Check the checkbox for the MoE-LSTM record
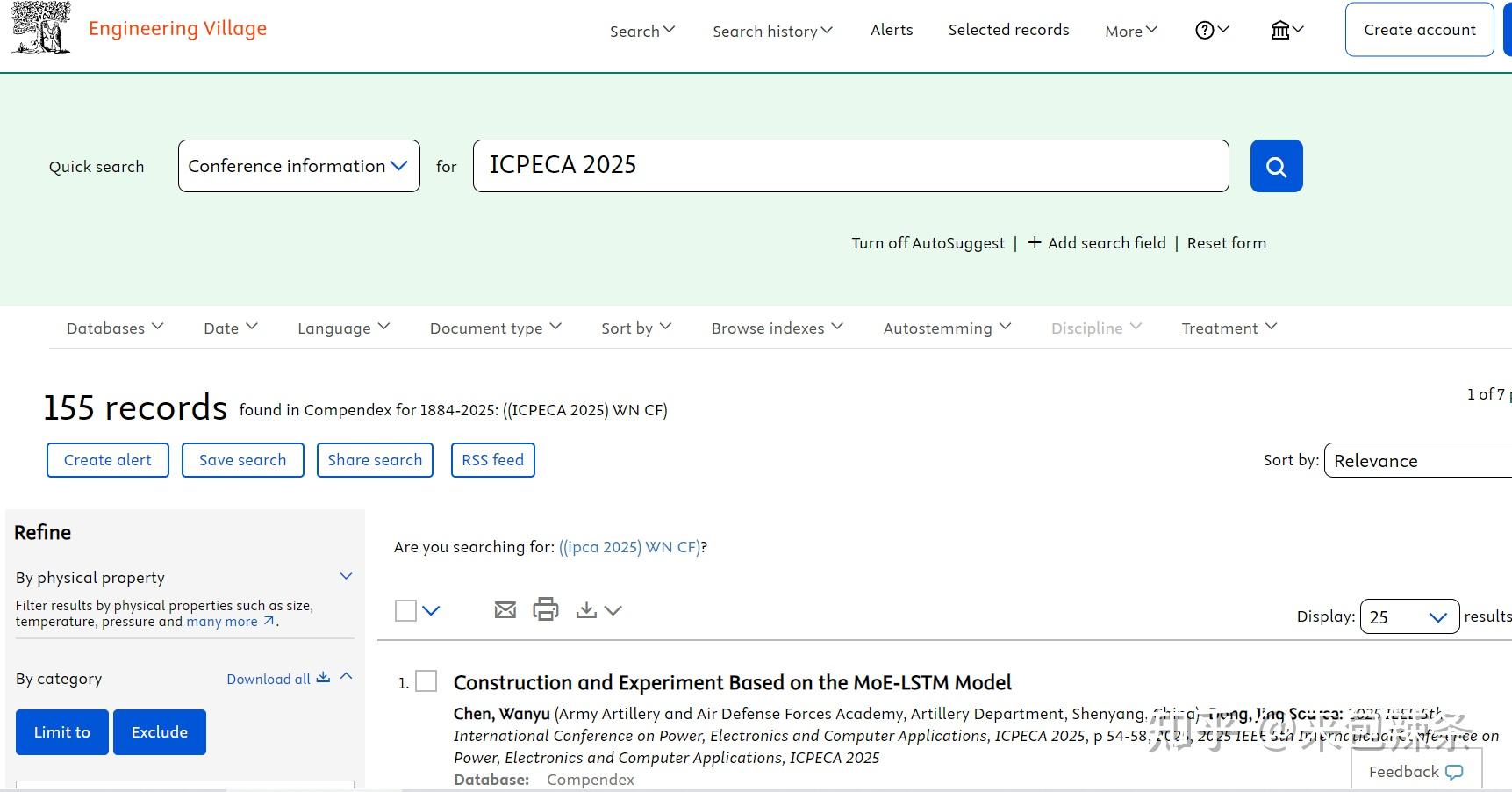The height and width of the screenshot is (792, 1512). tap(426, 681)
